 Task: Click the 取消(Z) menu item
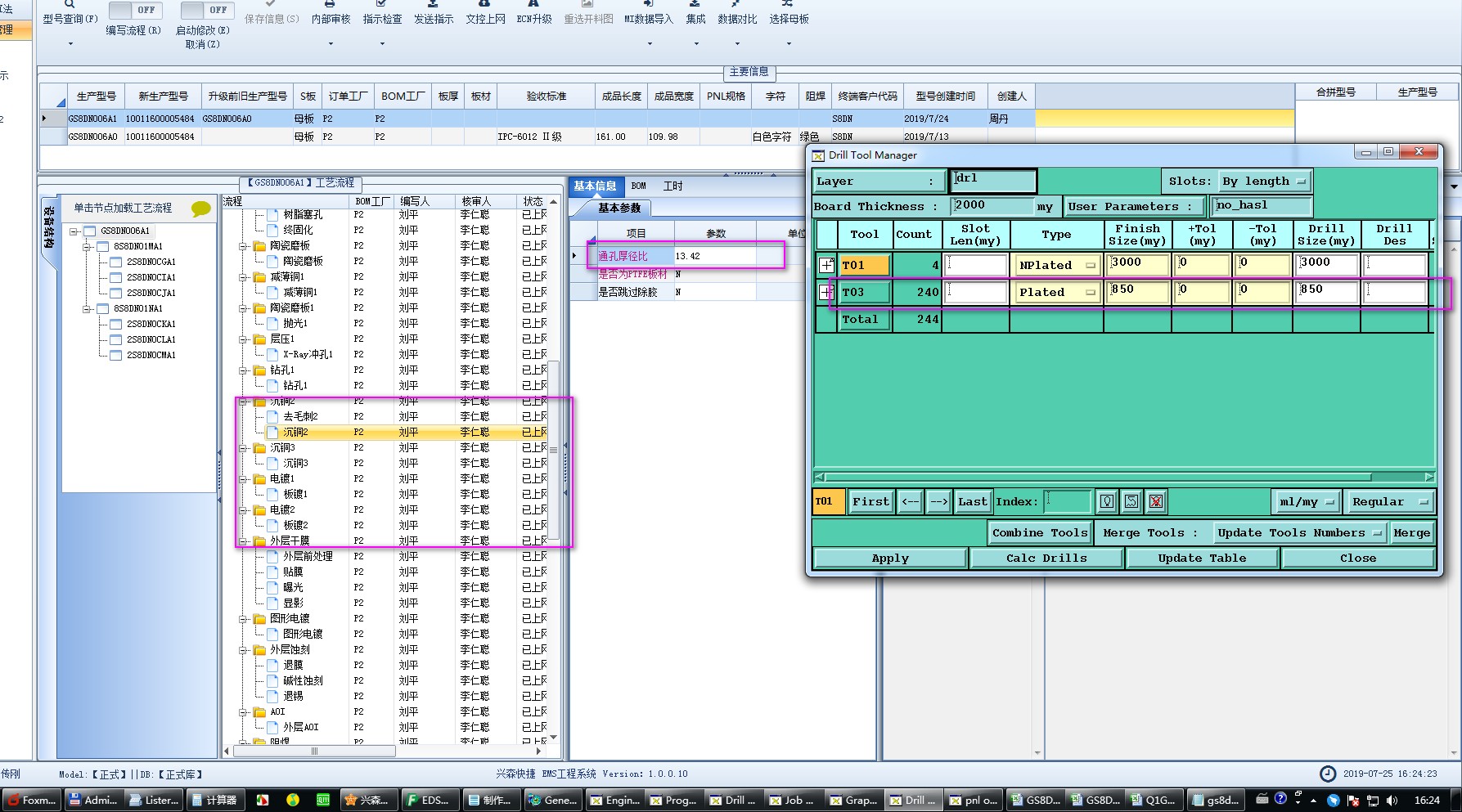click(202, 44)
